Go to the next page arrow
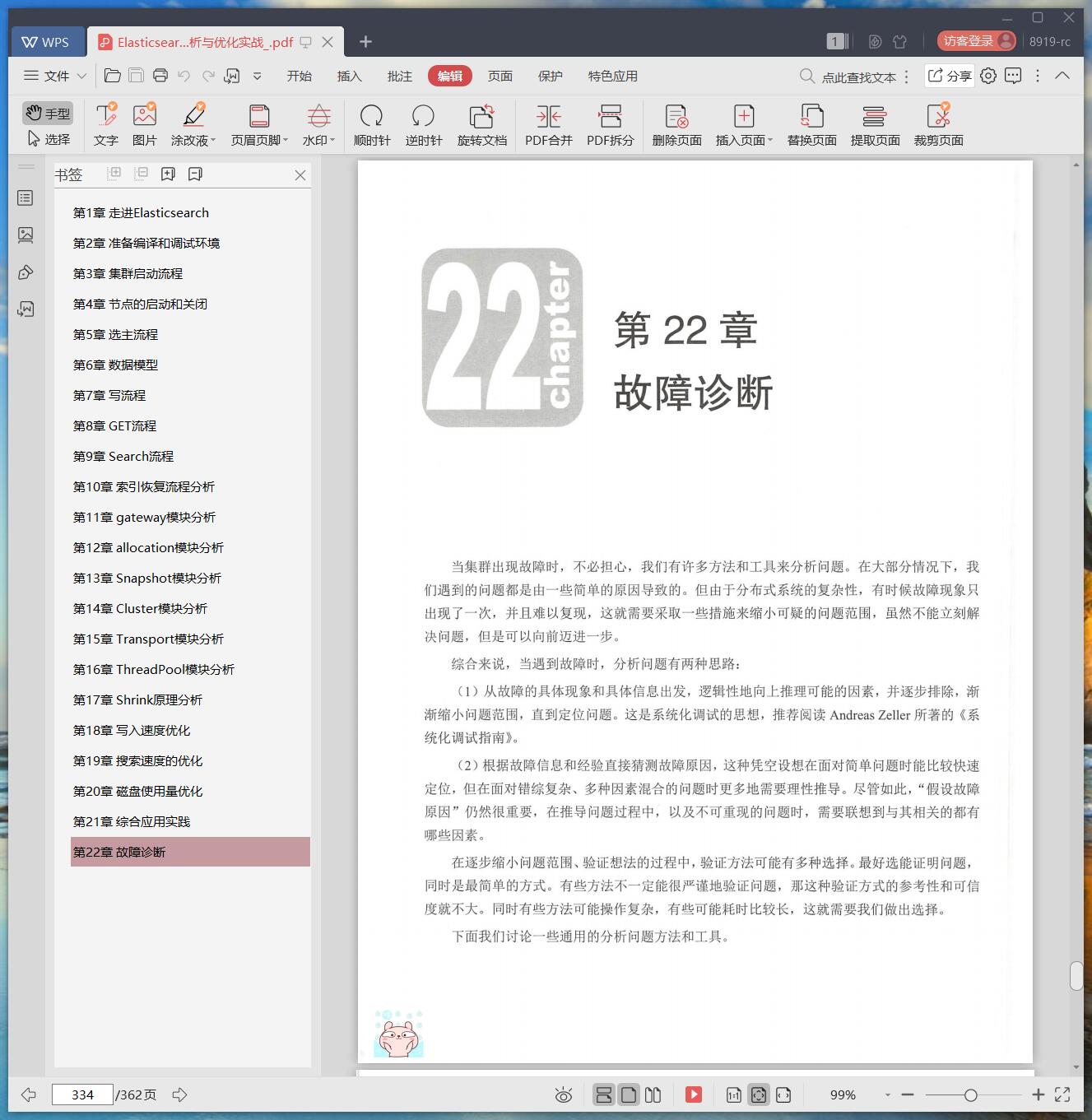This screenshot has height=1120, width=1092. click(x=179, y=1094)
